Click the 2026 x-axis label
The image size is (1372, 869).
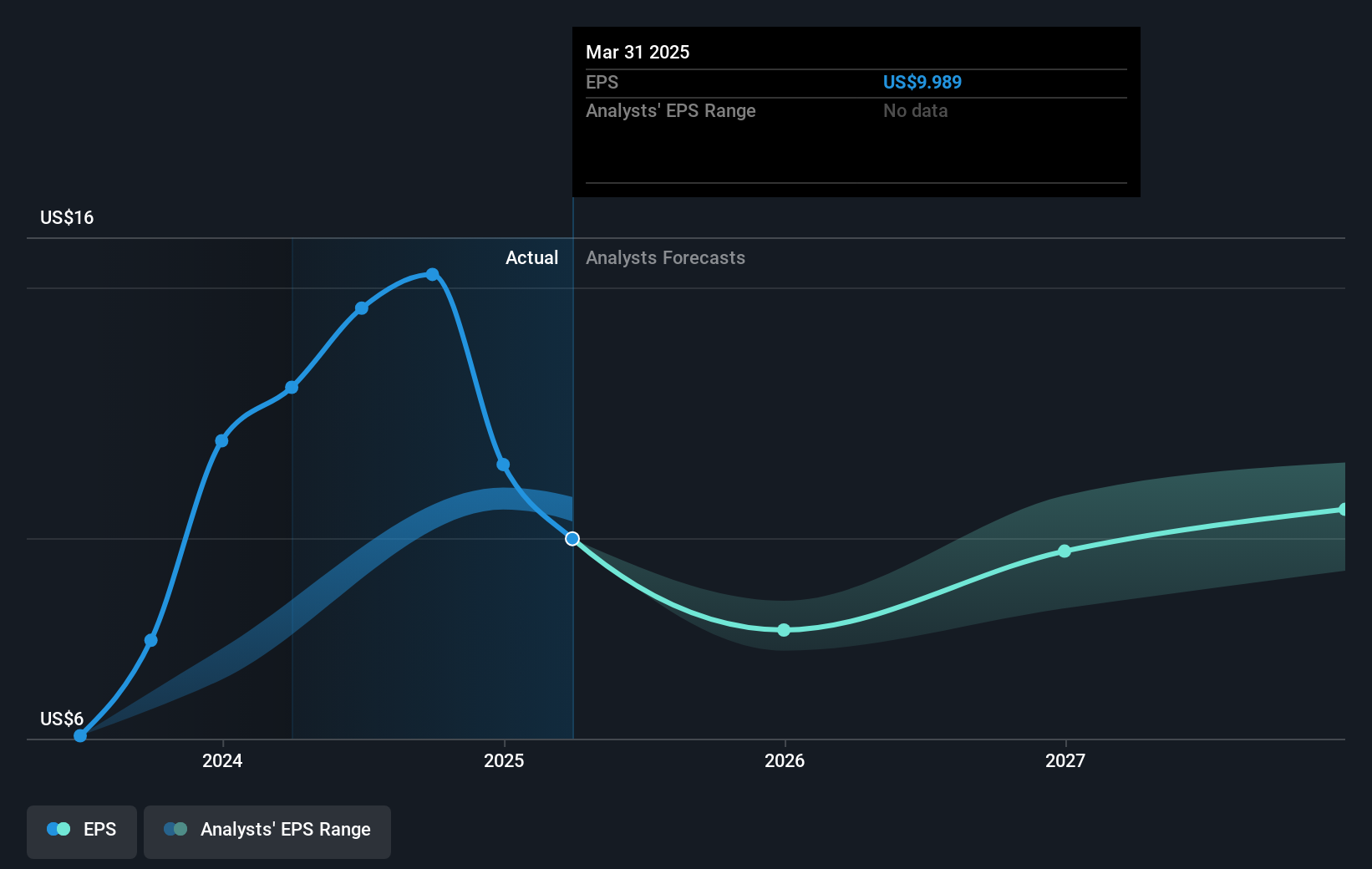(x=785, y=760)
